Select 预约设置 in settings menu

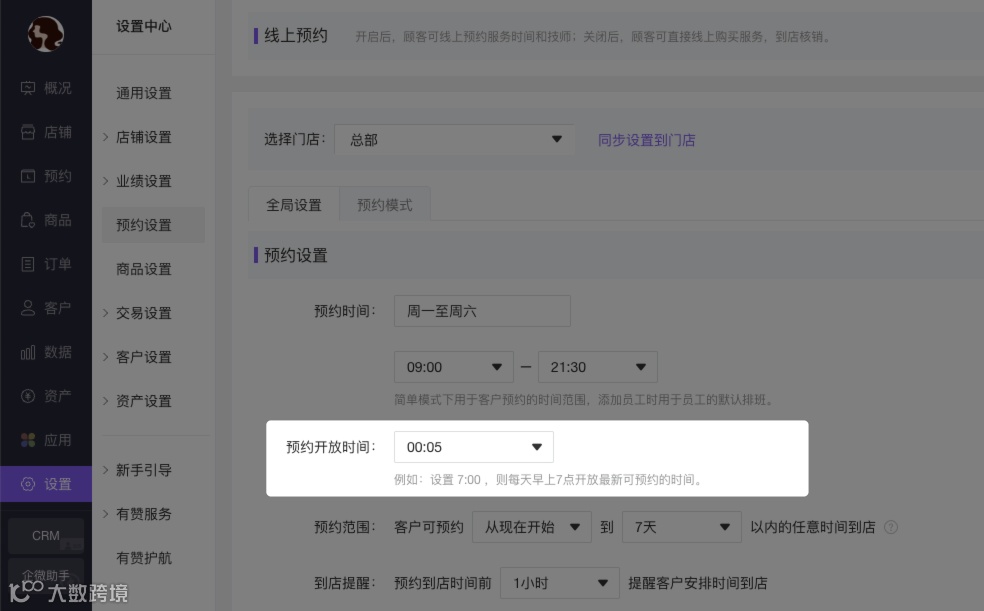coord(153,225)
